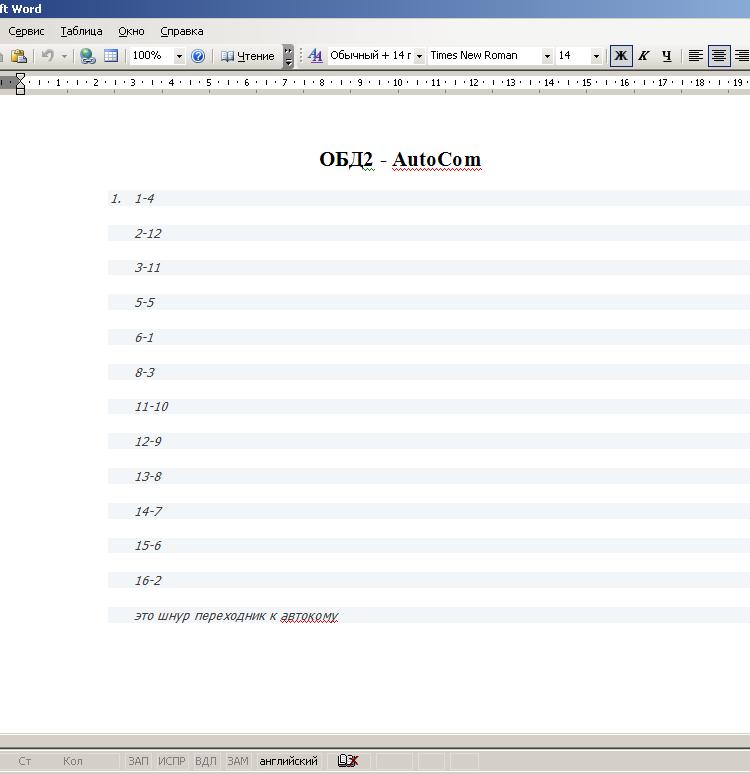Click the 100% zoom field
750x774 pixels.
[x=151, y=55]
